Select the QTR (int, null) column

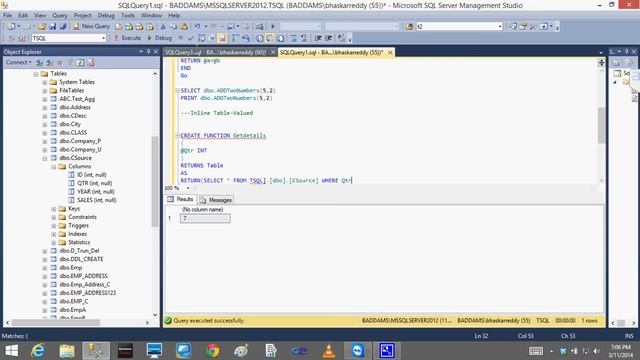point(95,183)
